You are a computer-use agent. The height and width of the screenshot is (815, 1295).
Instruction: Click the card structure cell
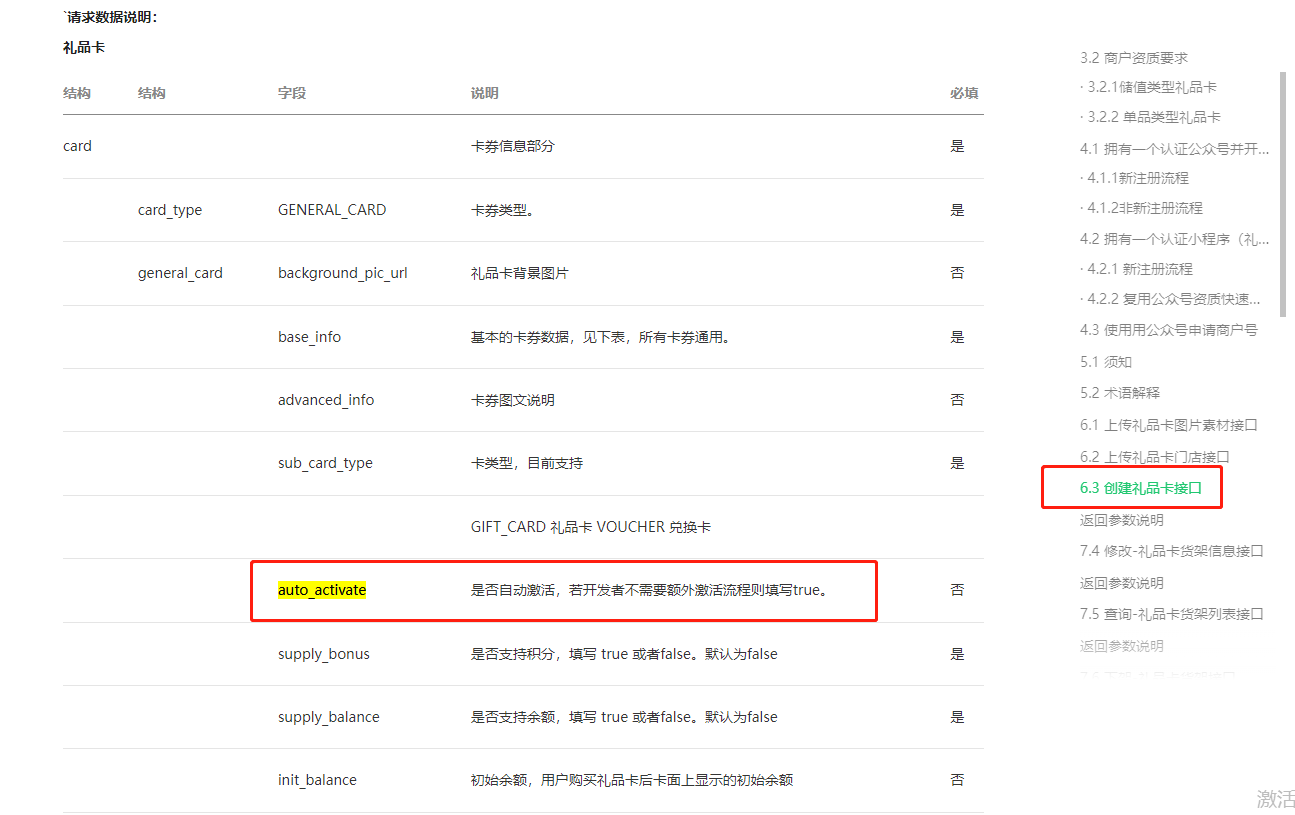click(77, 146)
